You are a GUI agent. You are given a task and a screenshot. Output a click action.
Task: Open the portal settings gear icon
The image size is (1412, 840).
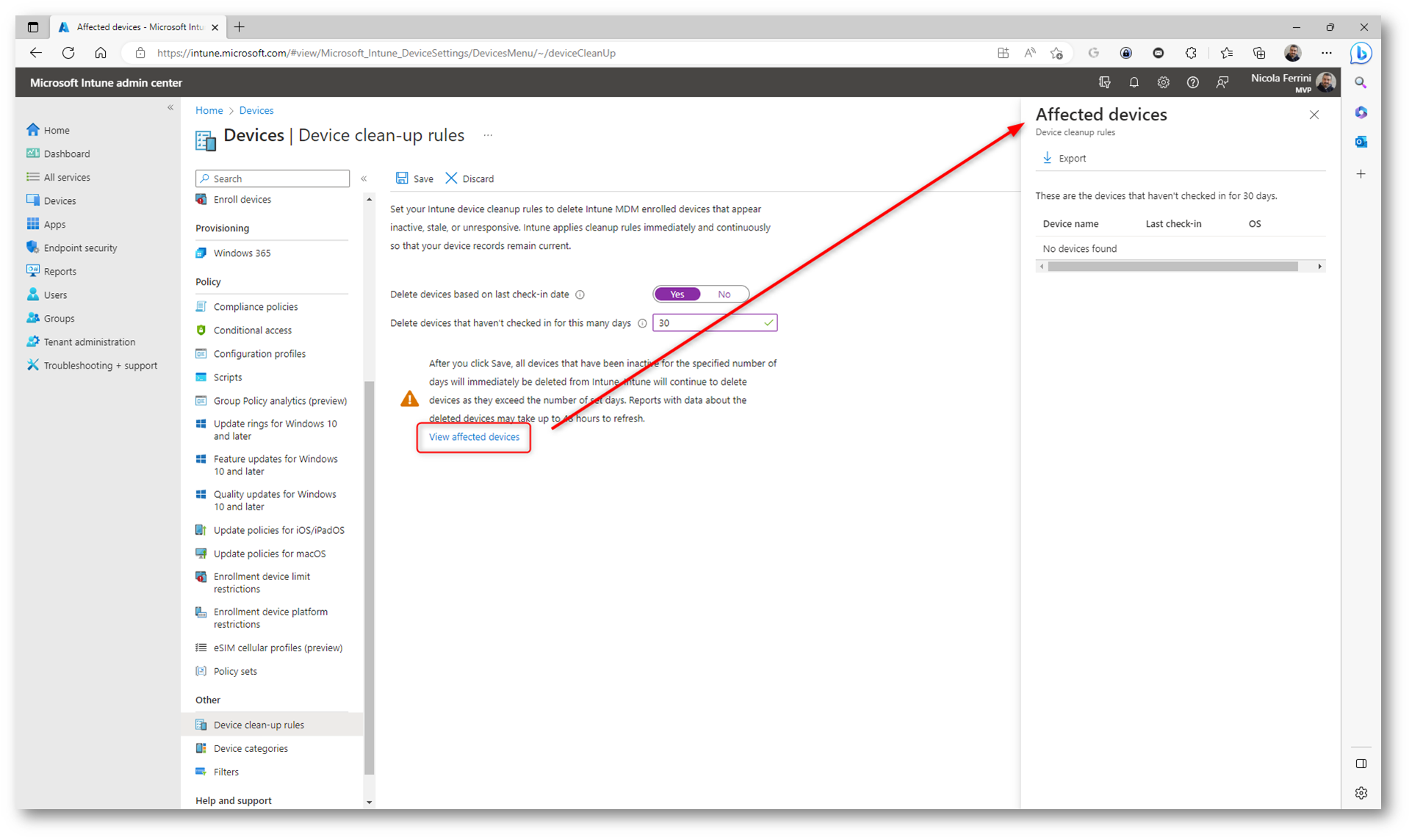click(1163, 83)
